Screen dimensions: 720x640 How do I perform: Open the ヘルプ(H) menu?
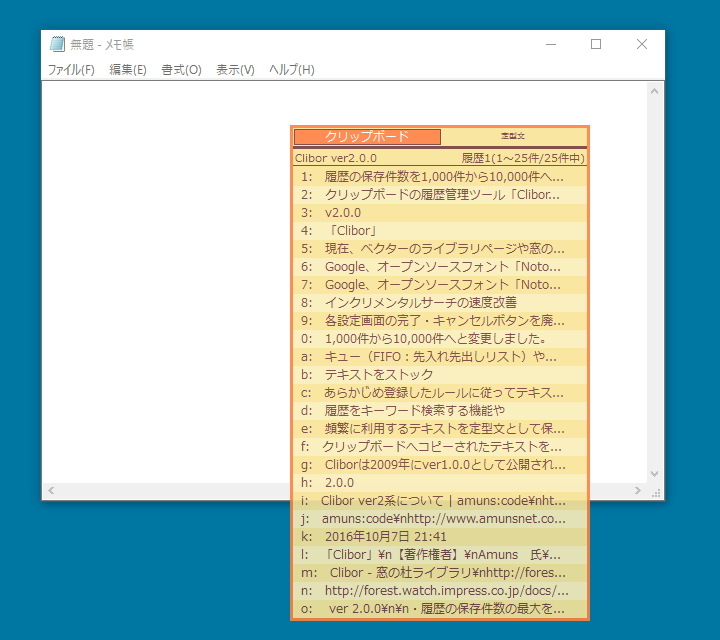292,70
